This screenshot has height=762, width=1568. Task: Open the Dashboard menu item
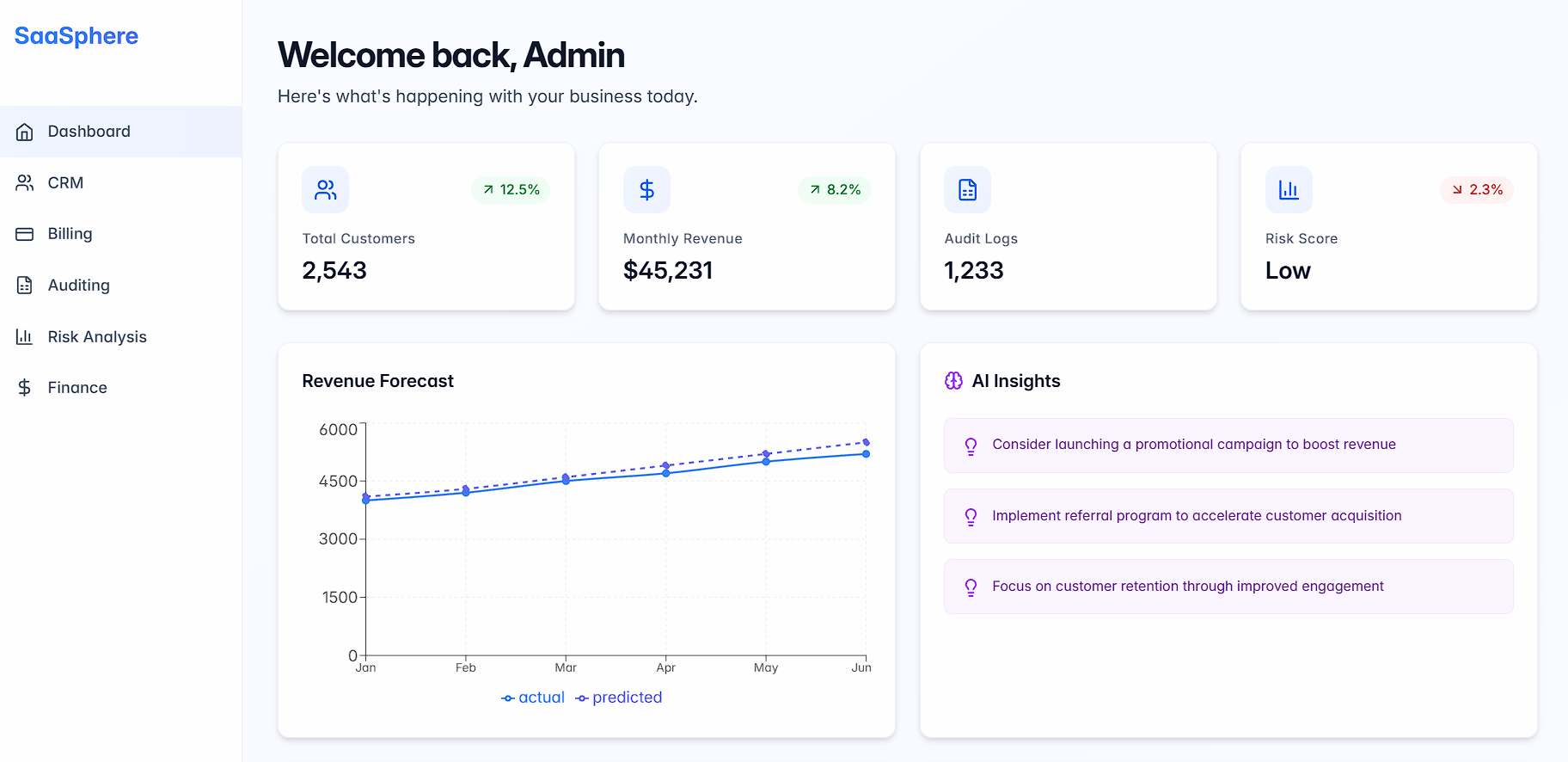click(120, 132)
